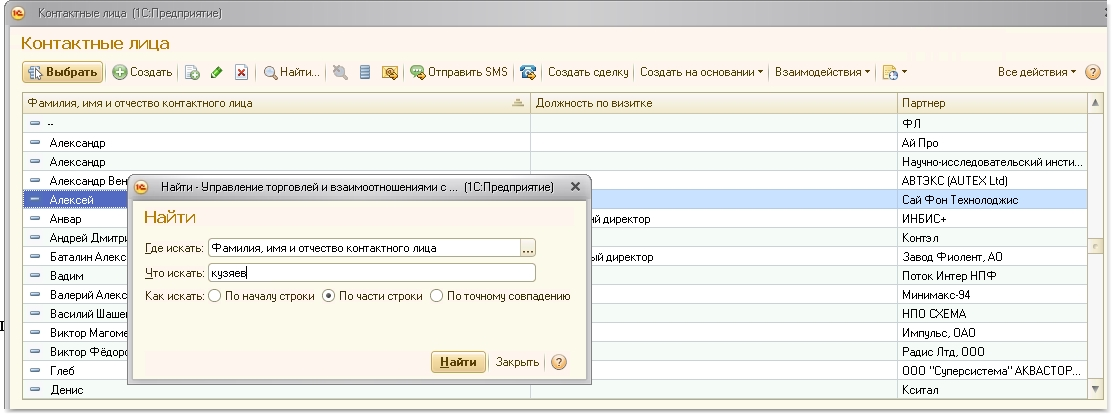This screenshot has width=1112, height=414.
Task: Click the list view settings icon
Action: pos(365,72)
